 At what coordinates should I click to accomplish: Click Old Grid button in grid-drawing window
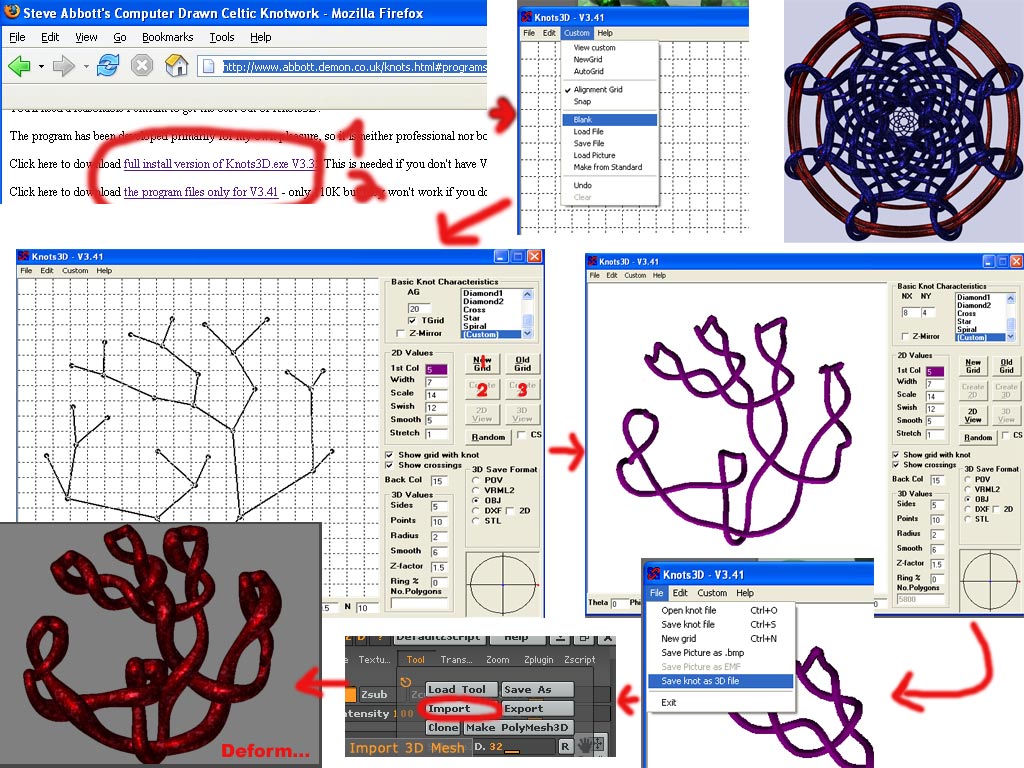coord(522,364)
